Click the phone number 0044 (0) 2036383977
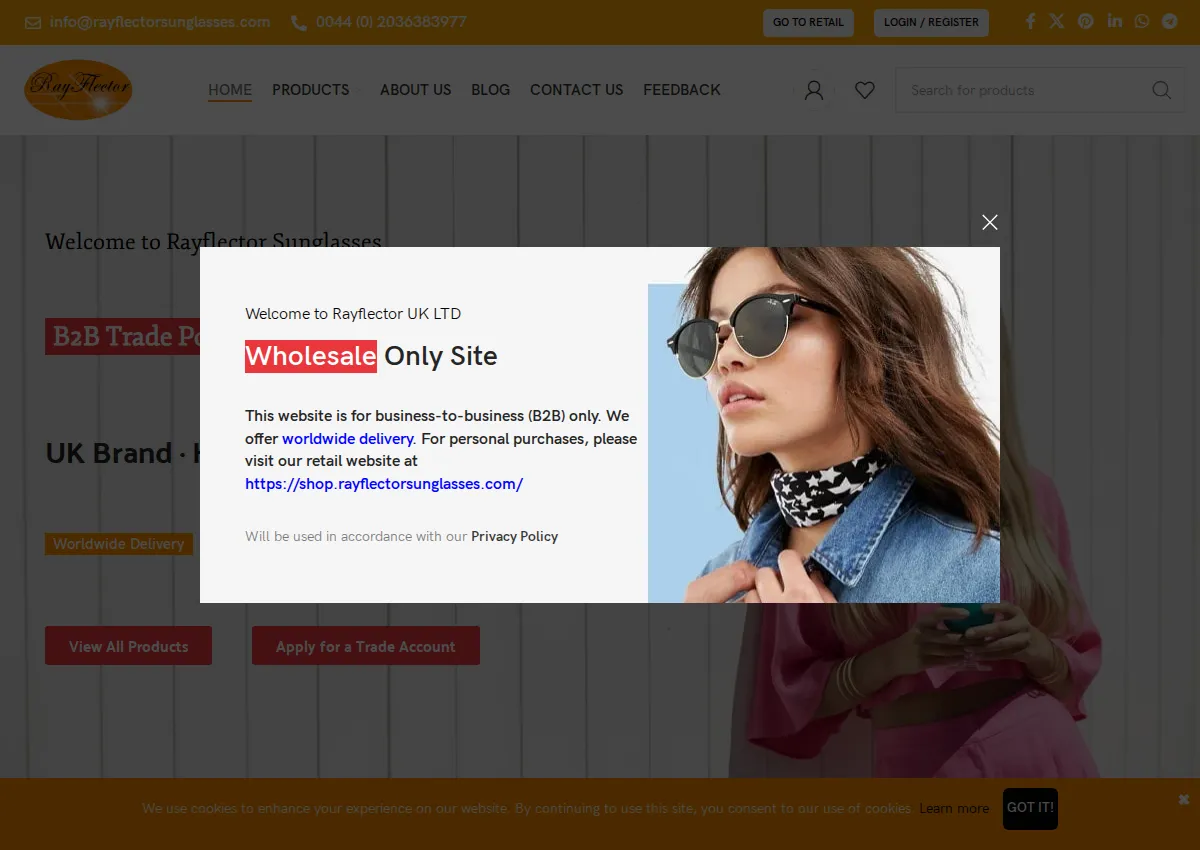1200x850 pixels. [391, 22]
